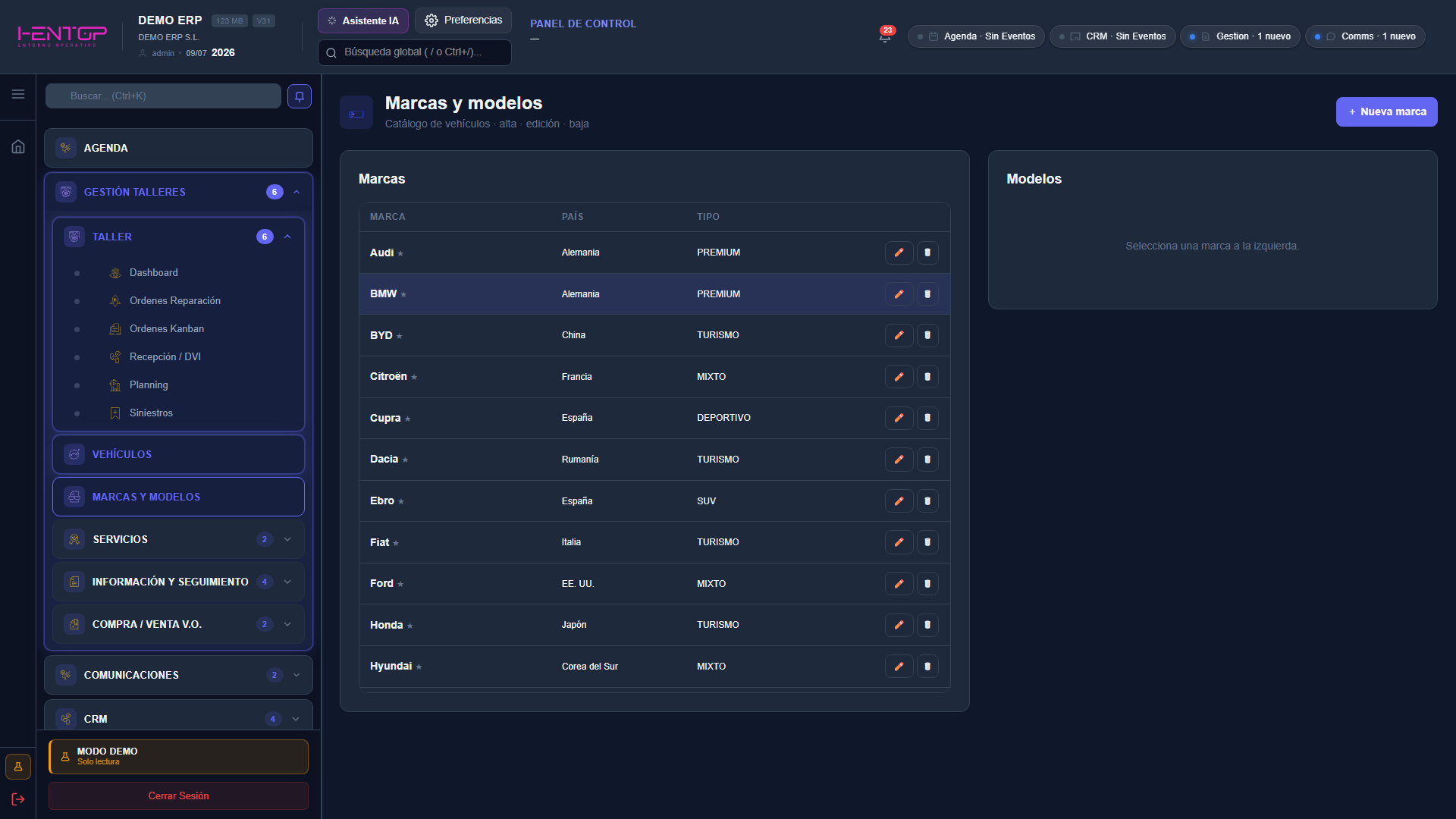The height and width of the screenshot is (819, 1456).
Task: Open notifications bell with 23 badge
Action: point(885,36)
